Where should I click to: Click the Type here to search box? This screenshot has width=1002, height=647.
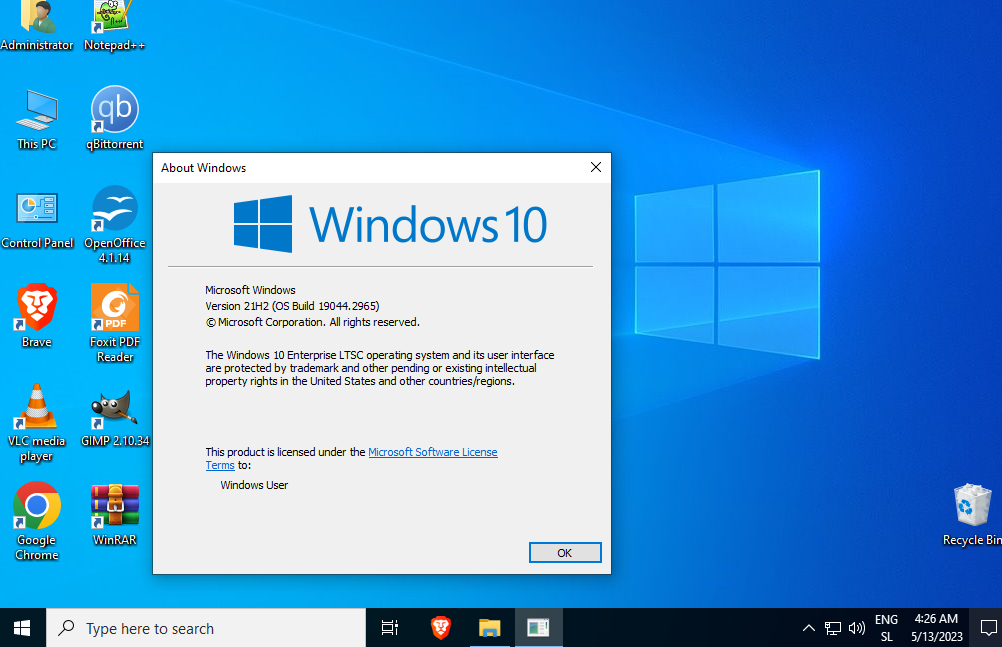pos(206,628)
